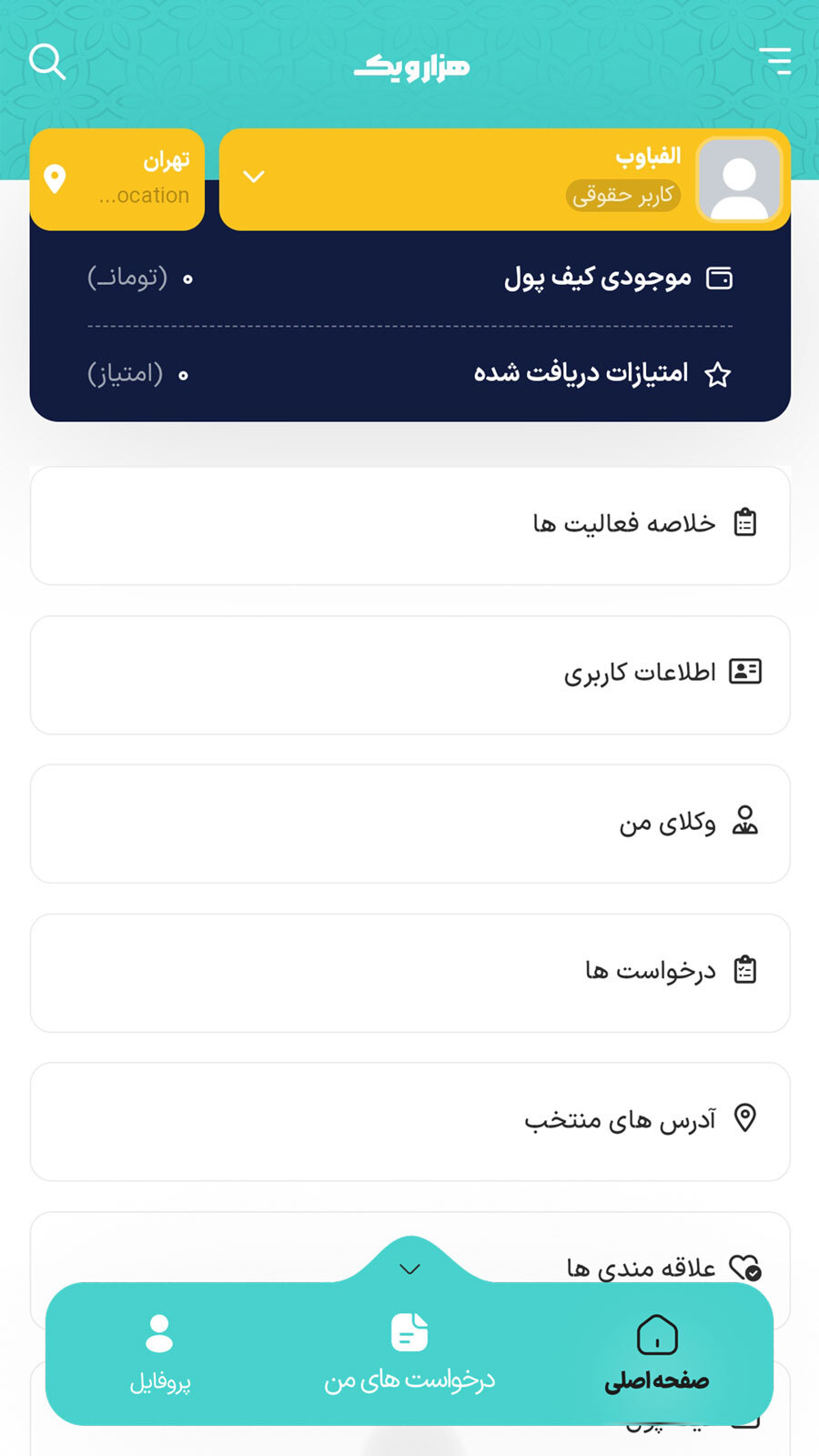Viewport: 819px width, 1456px height.
Task: Open the تهران location selector
Action: [117, 179]
